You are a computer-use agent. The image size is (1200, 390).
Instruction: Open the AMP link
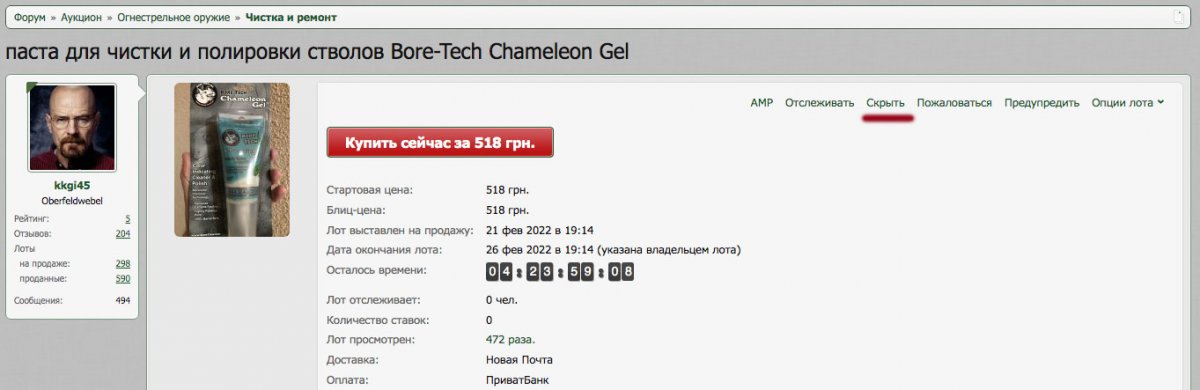pyautogui.click(x=762, y=102)
